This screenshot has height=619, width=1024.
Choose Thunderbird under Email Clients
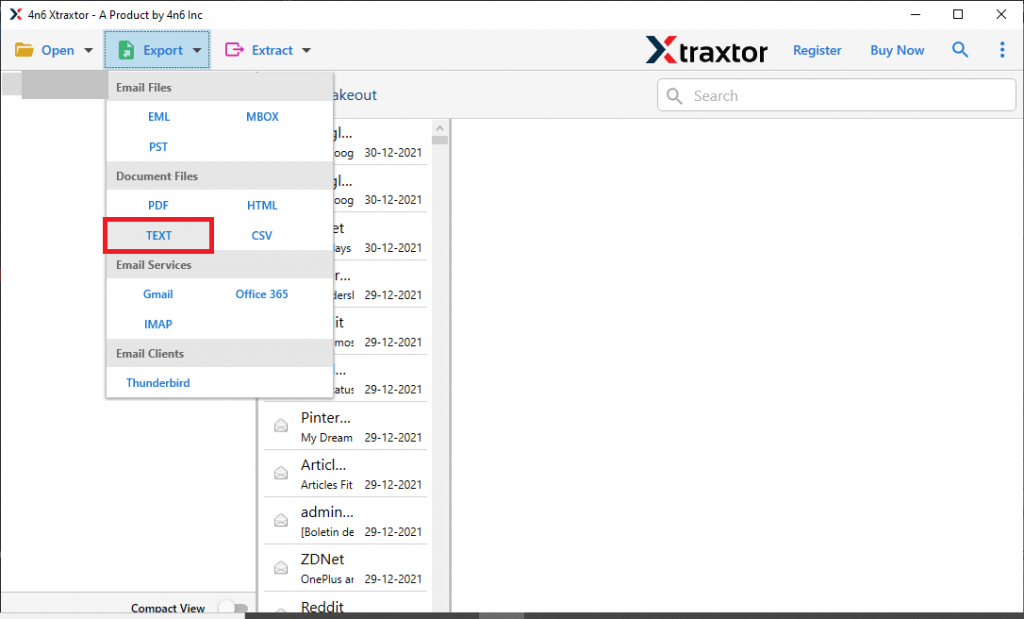click(157, 382)
